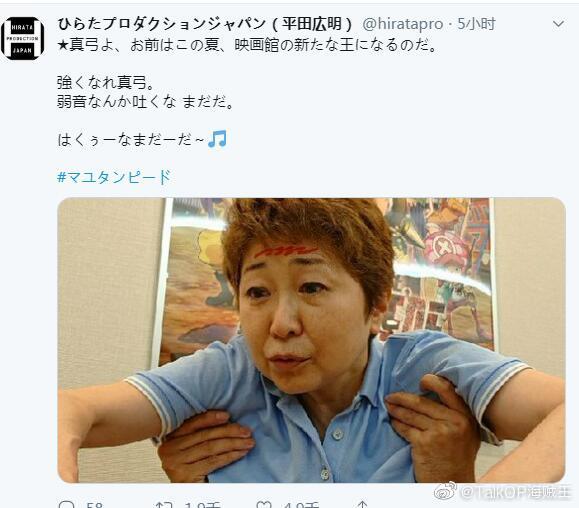Image resolution: width=579 pixels, height=508 pixels.
Task: Reply using the speech bubble icon
Action: pos(67,504)
